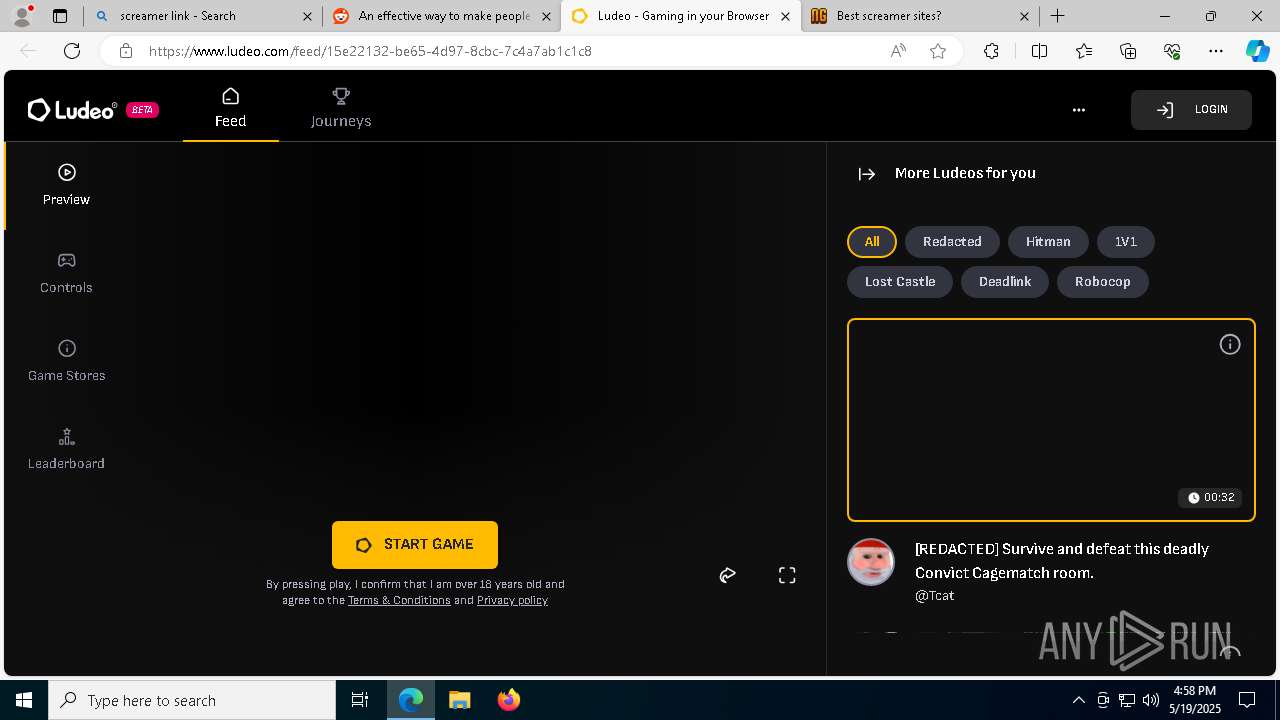1280x720 pixels.
Task: Select the Lost Castle filter chip
Action: click(x=900, y=282)
